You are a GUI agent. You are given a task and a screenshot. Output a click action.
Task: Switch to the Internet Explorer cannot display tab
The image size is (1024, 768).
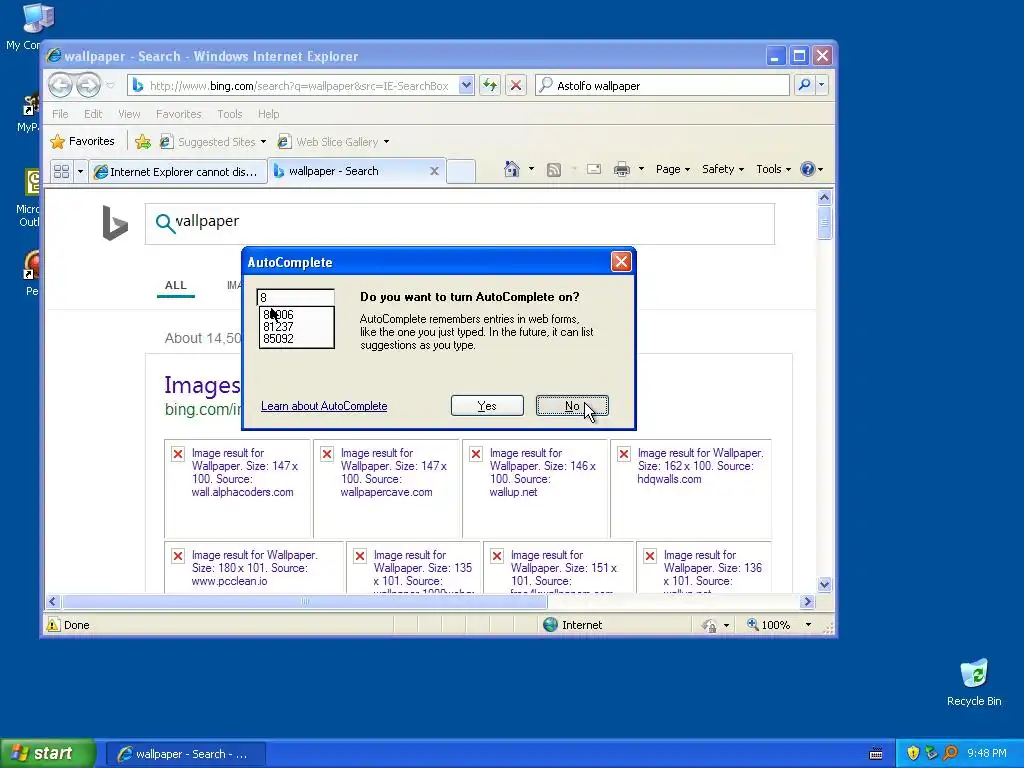[178, 172]
